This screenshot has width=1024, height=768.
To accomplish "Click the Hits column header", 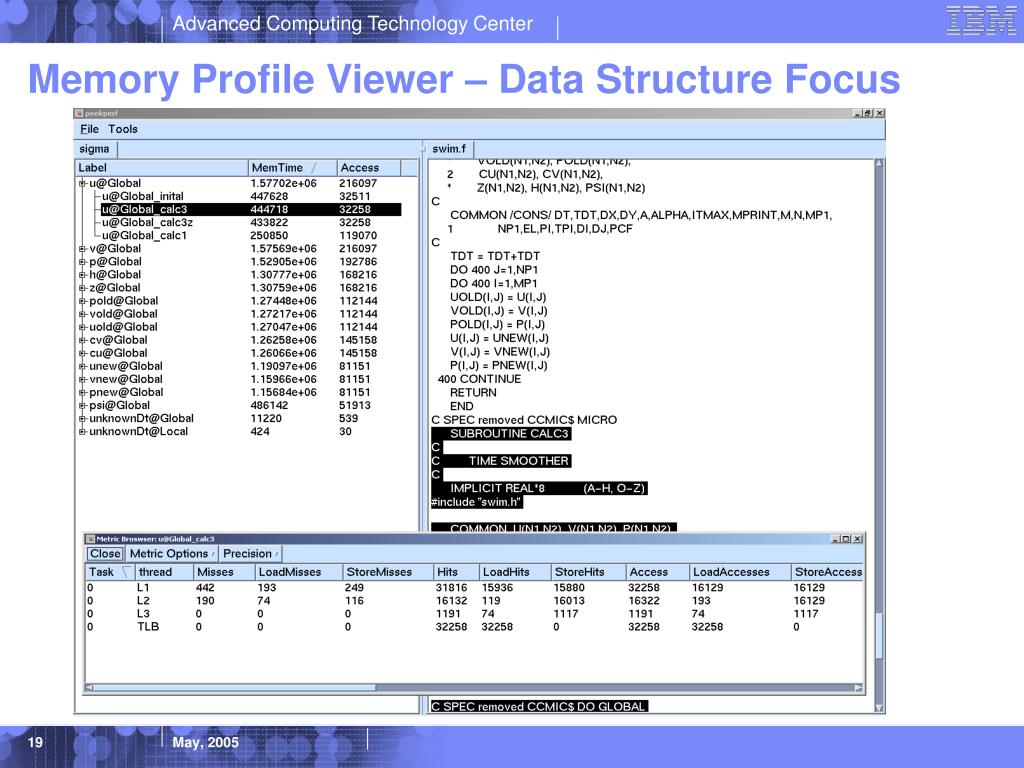I will [x=456, y=572].
